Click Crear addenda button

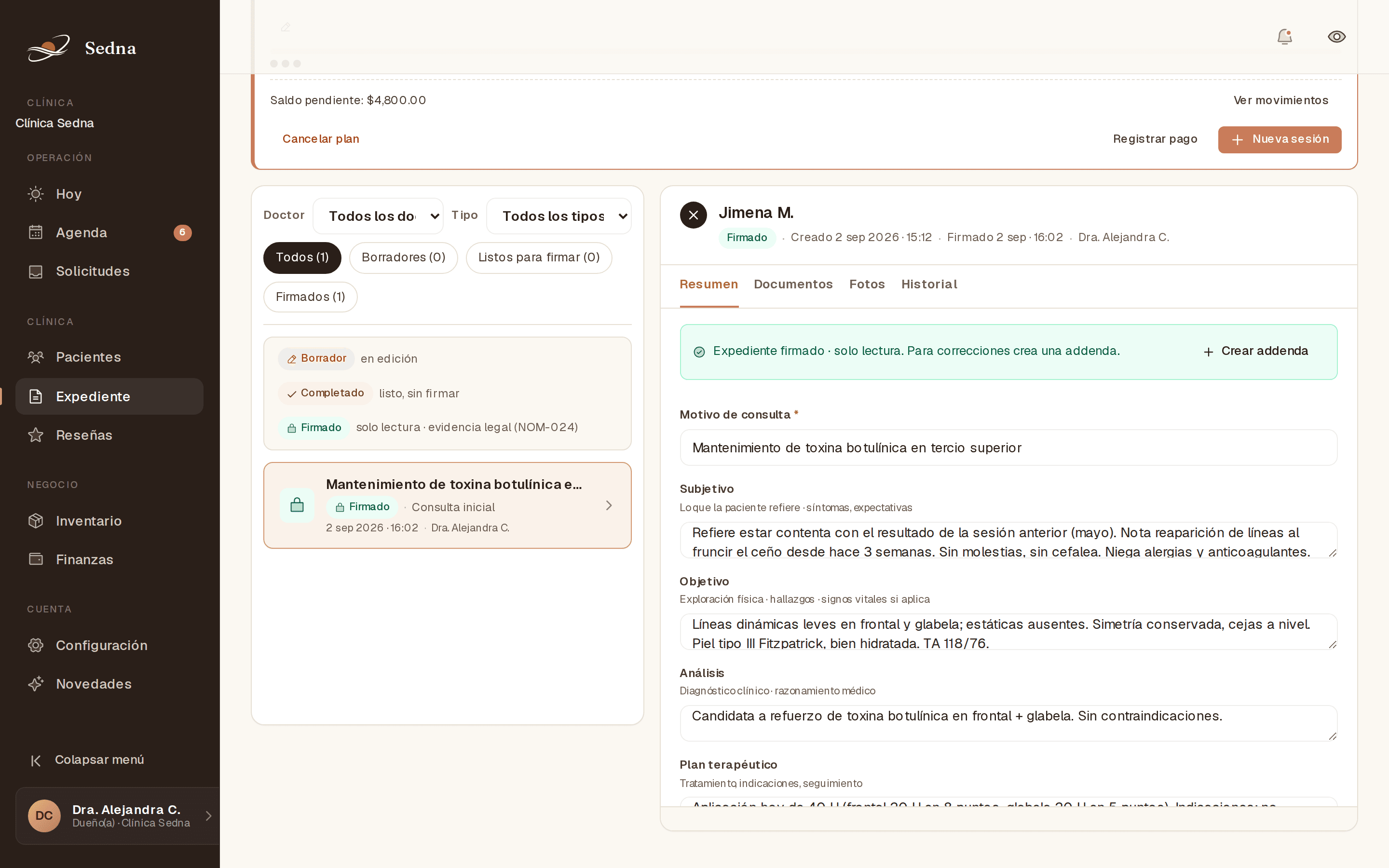point(1256,352)
